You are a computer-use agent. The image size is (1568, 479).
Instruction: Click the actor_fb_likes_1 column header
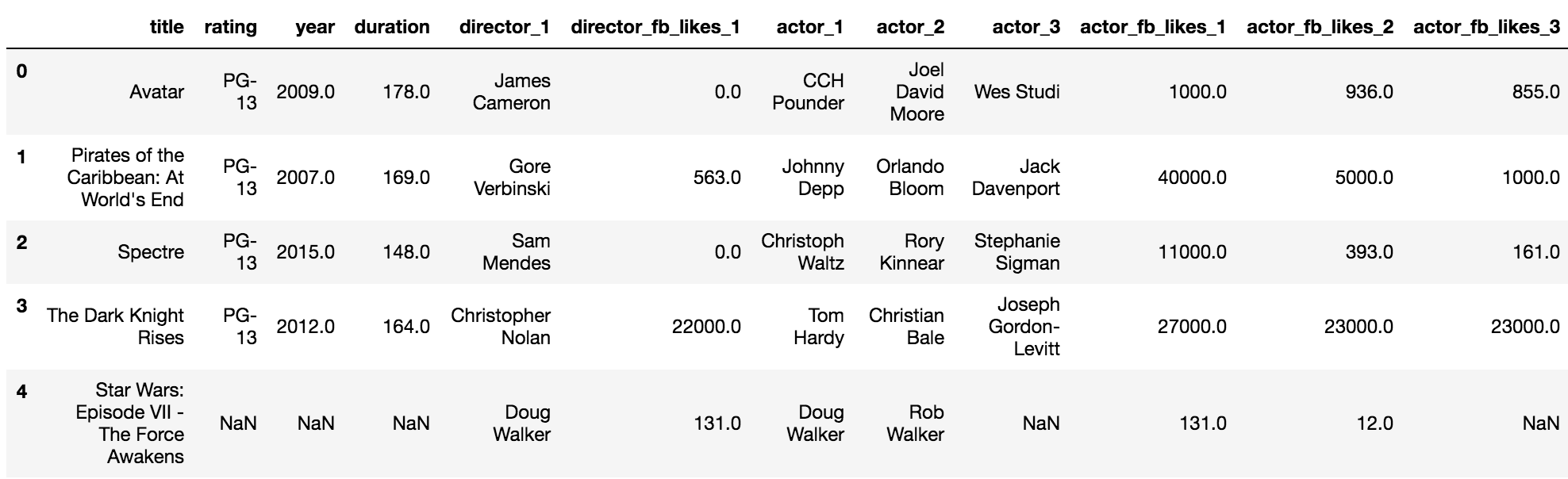tap(1153, 27)
